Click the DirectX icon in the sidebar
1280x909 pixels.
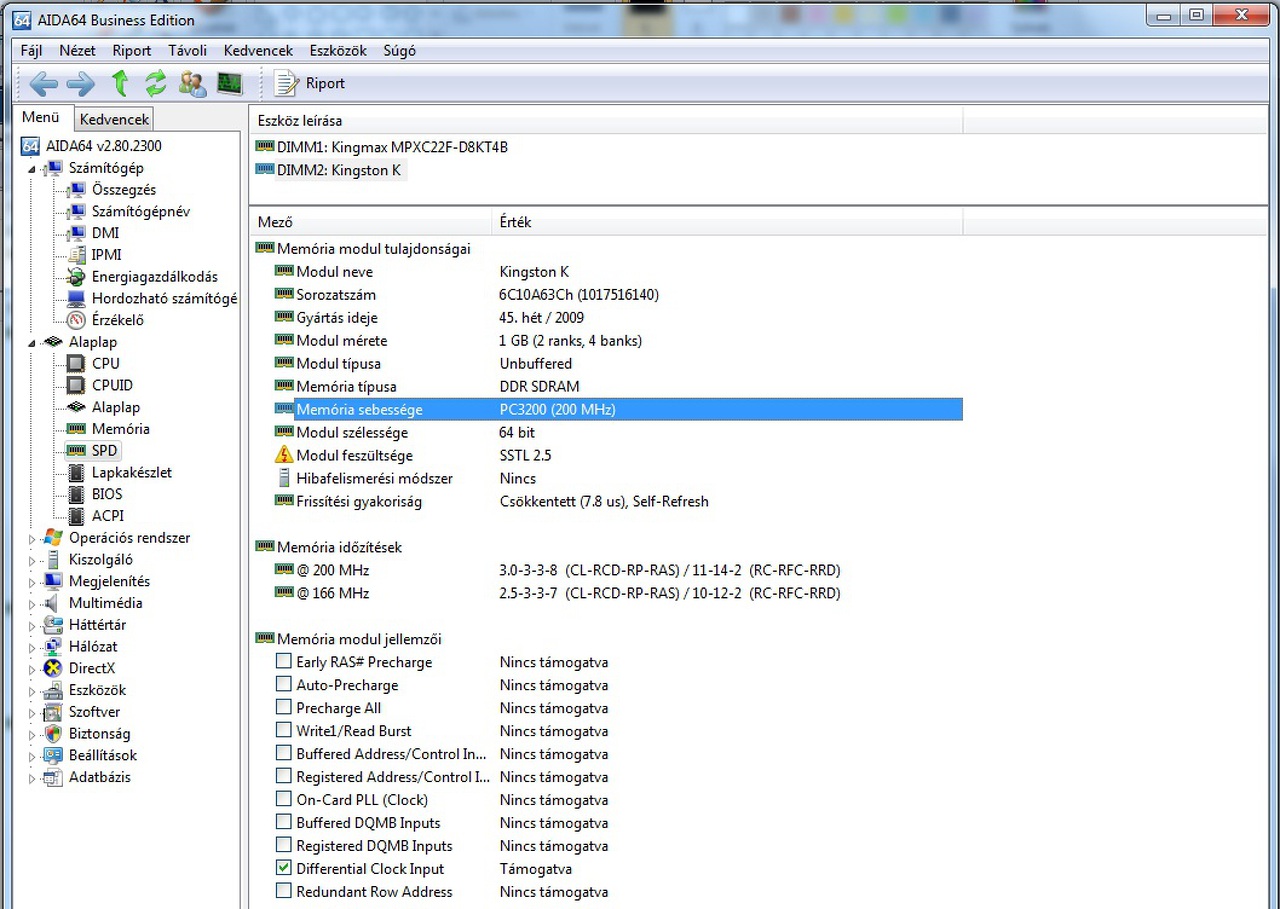[53, 668]
